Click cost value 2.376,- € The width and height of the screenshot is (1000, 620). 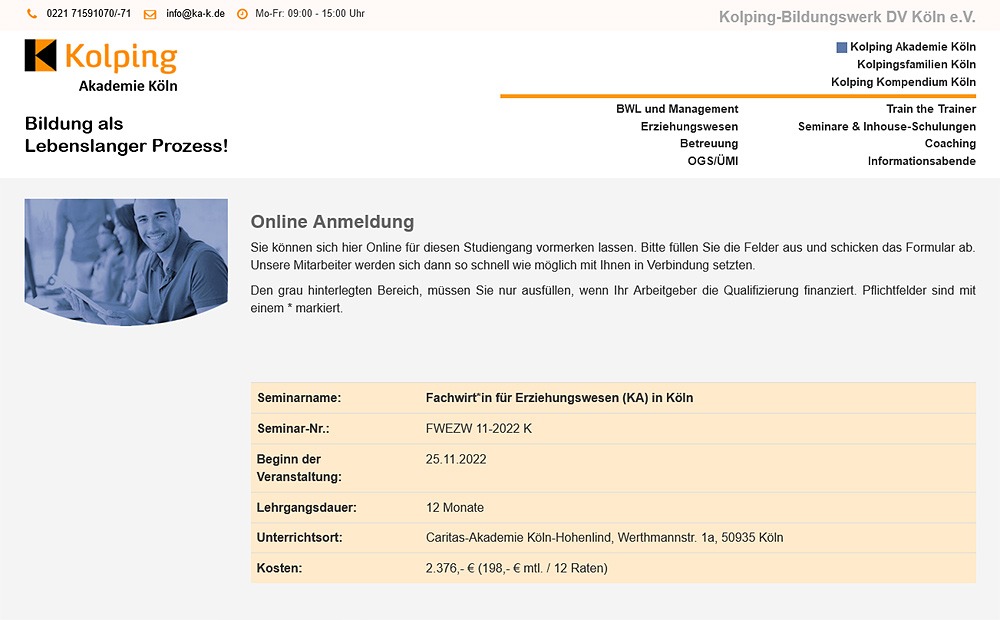517,568
